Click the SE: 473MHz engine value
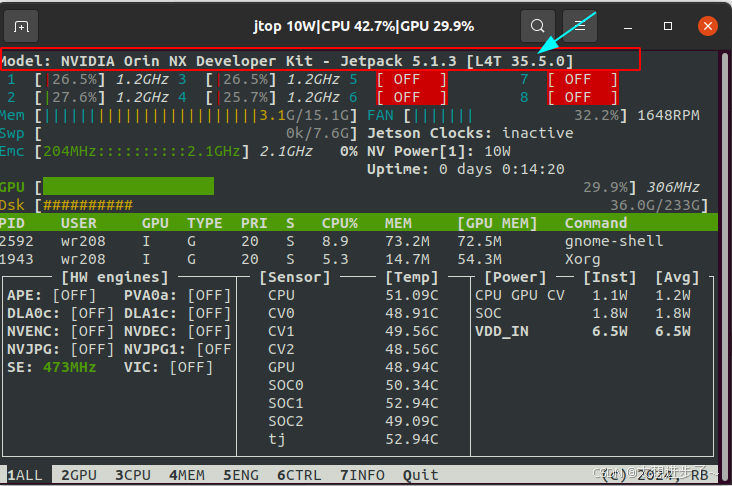Screen dimensions: 732x486 coord(51,367)
